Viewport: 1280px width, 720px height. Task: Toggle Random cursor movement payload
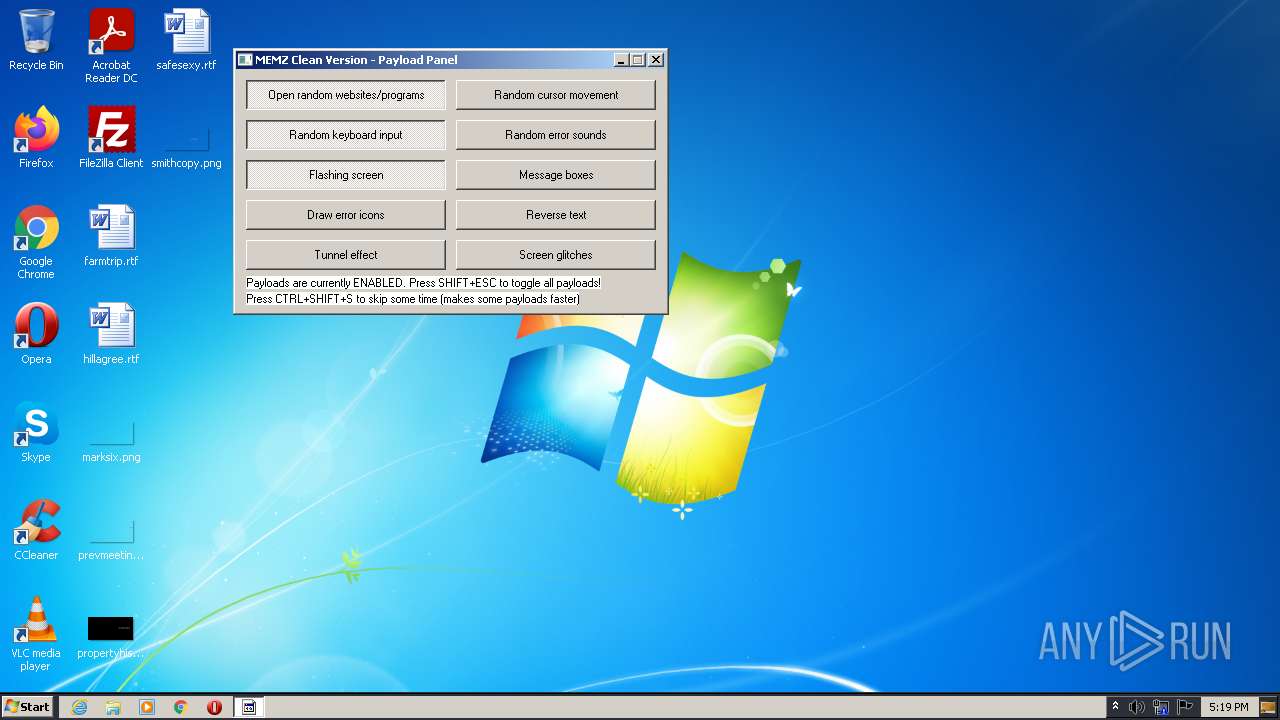tap(556, 95)
